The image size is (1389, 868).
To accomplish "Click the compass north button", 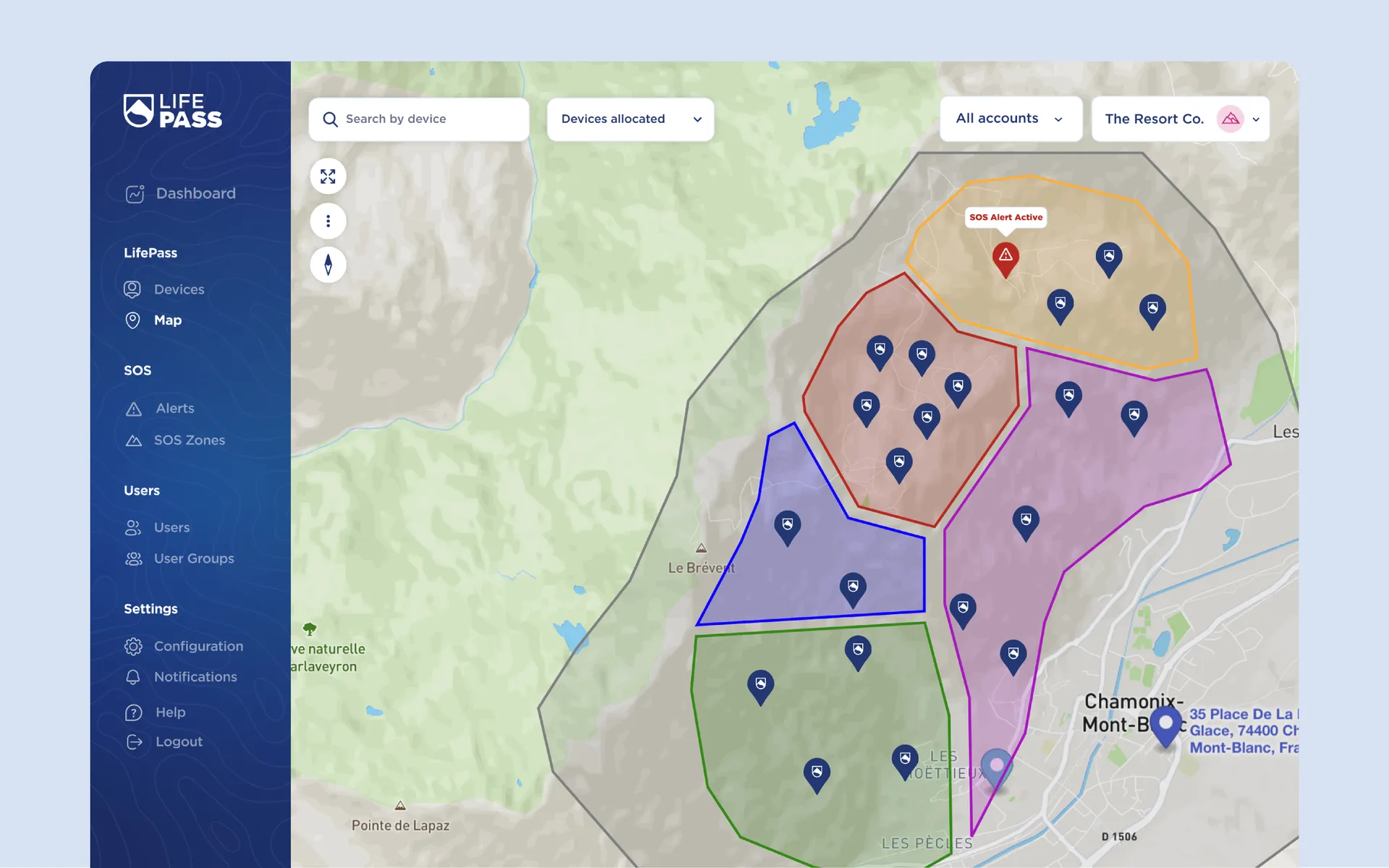I will tap(328, 265).
